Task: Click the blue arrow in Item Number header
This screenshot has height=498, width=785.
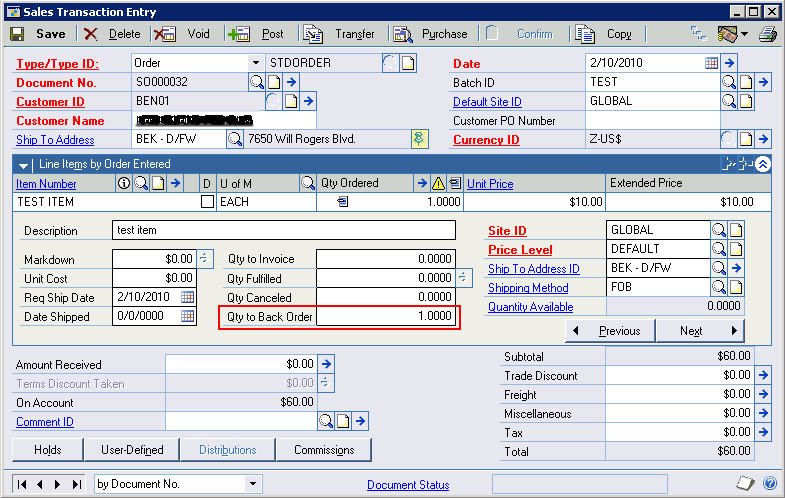Action: (175, 183)
